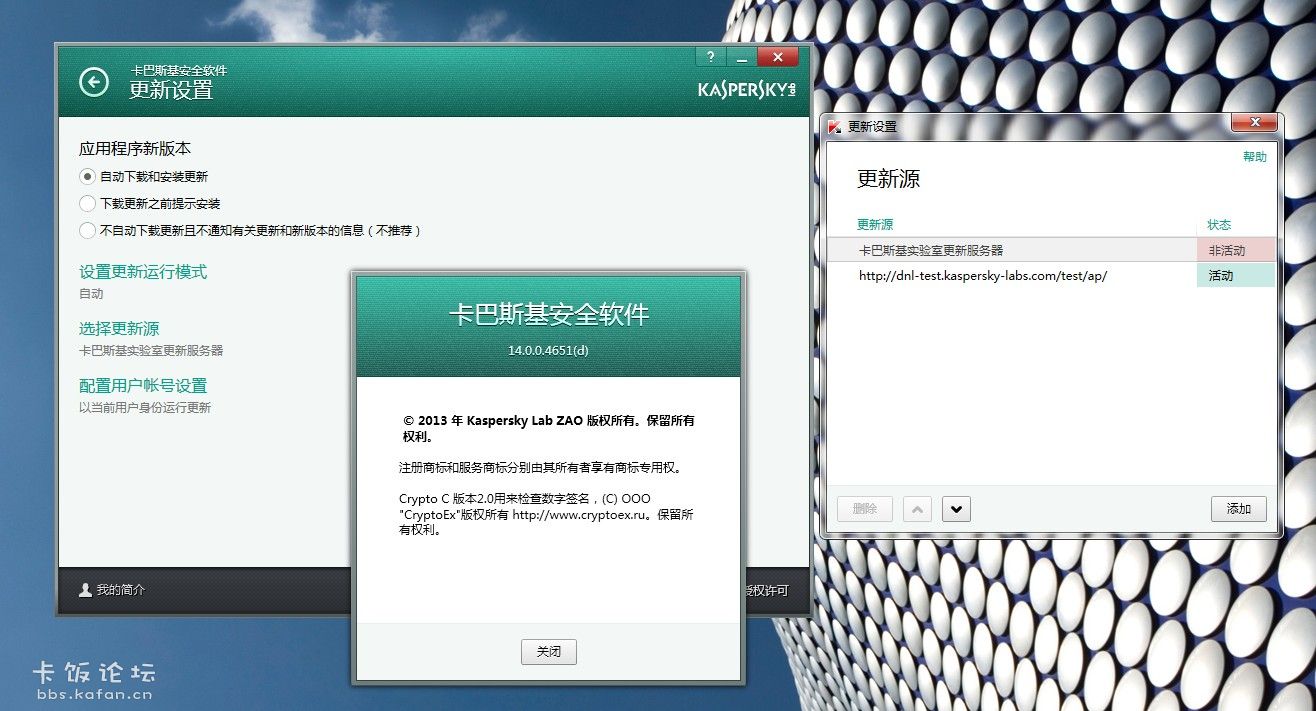Viewport: 1316px width, 711px height.
Task: Click version text 14.0.0.4651(d)
Action: click(x=548, y=350)
